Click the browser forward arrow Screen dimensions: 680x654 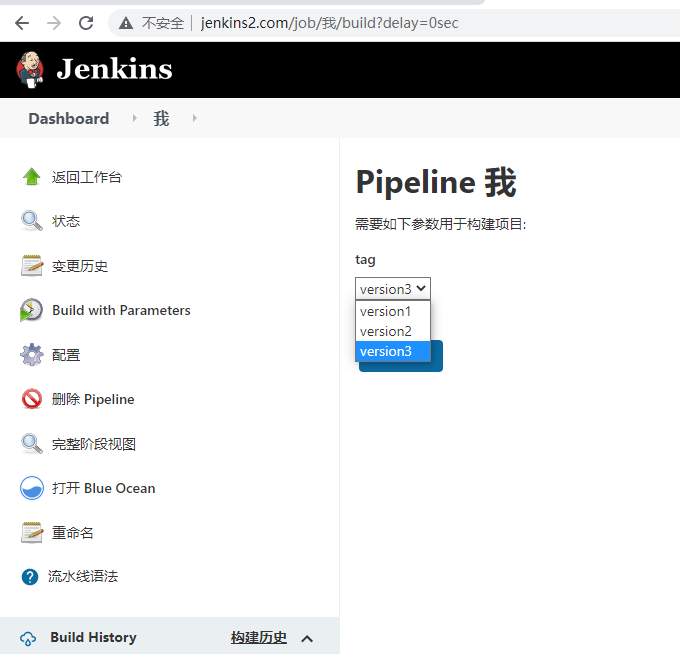(x=54, y=23)
